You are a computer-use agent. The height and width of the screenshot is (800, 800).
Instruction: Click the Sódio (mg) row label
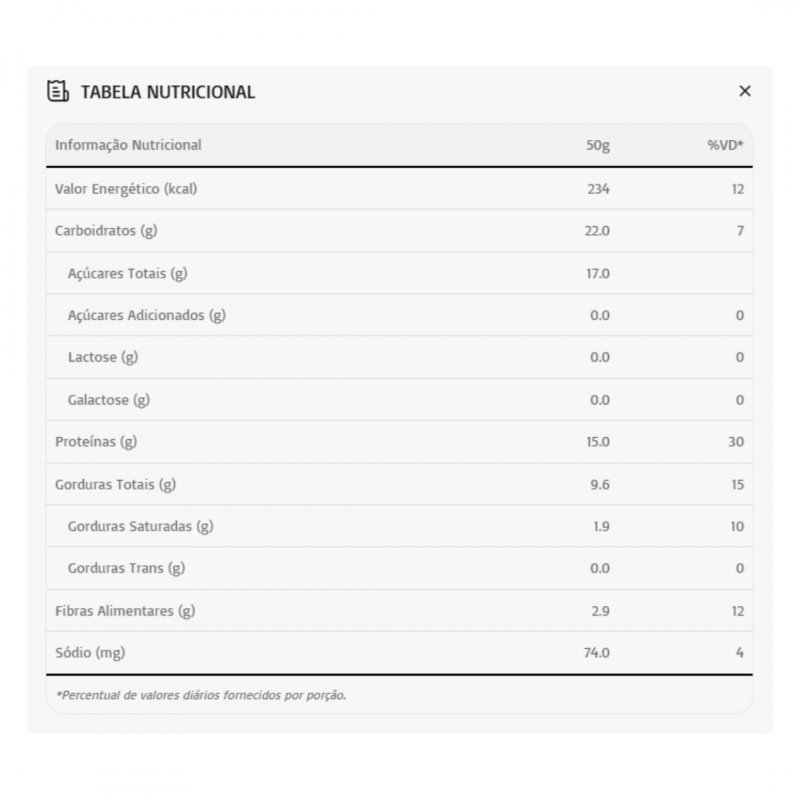90,653
